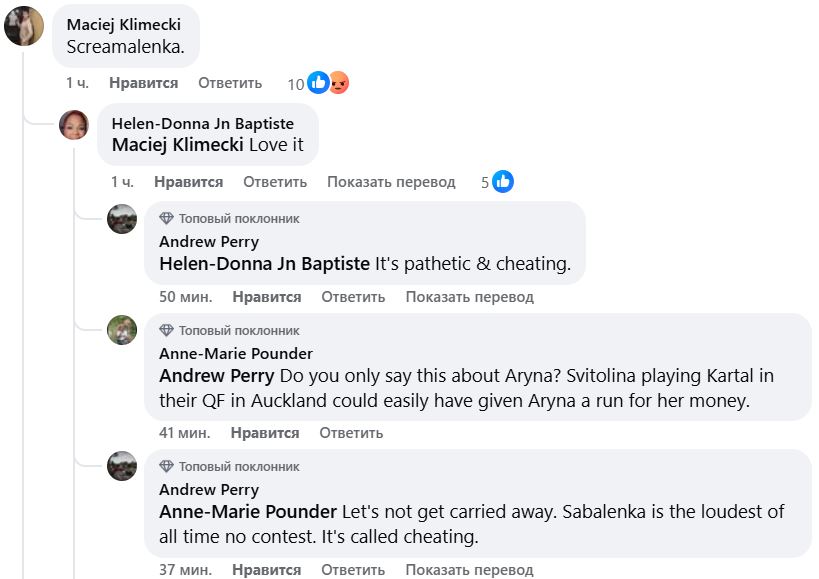The height and width of the screenshot is (579, 819).
Task: Open Anne-Marie Pounder's profile name link
Action: pyautogui.click(x=236, y=353)
